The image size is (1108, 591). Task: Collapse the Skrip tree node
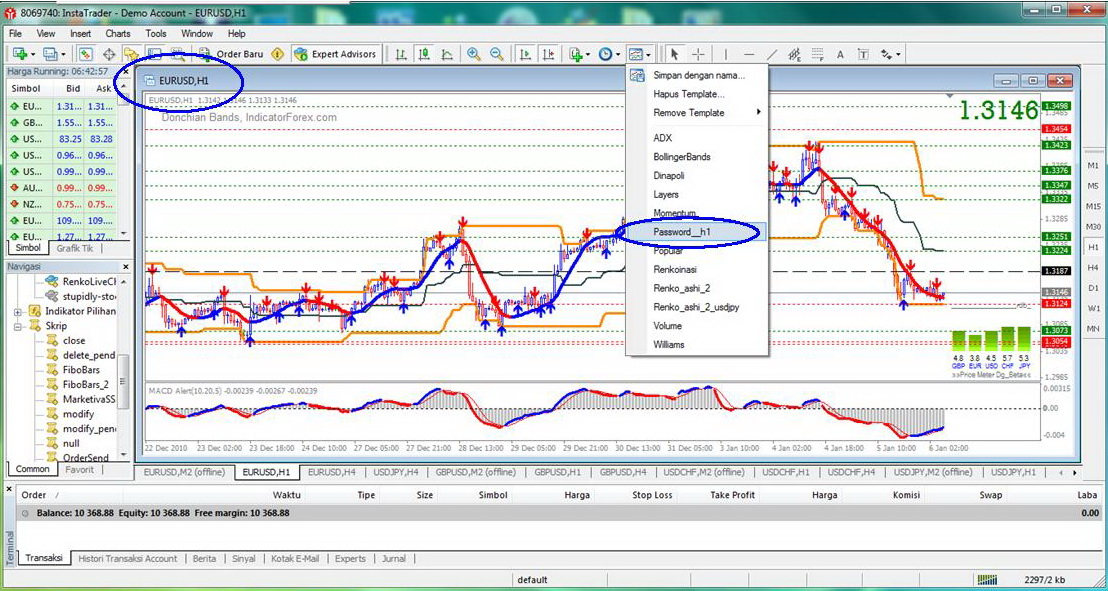coord(18,326)
